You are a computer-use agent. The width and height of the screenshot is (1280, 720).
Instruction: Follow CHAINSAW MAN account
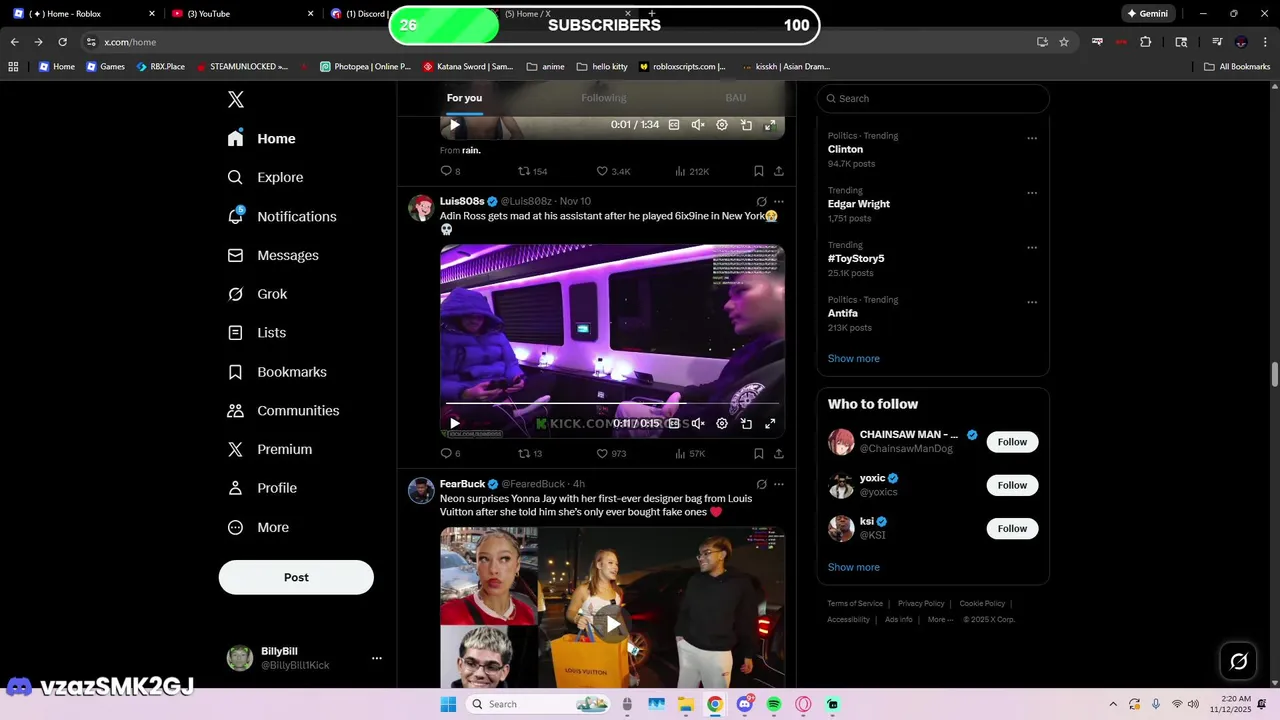click(1012, 442)
